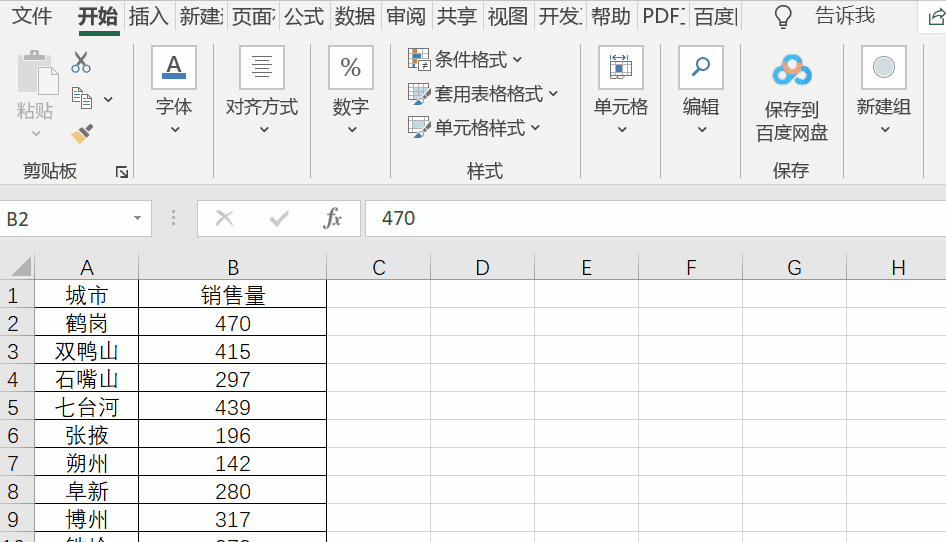Screen dimensions: 946x542
Task: Expand the New Group (新建组) dropdown chevron
Action: point(885,130)
